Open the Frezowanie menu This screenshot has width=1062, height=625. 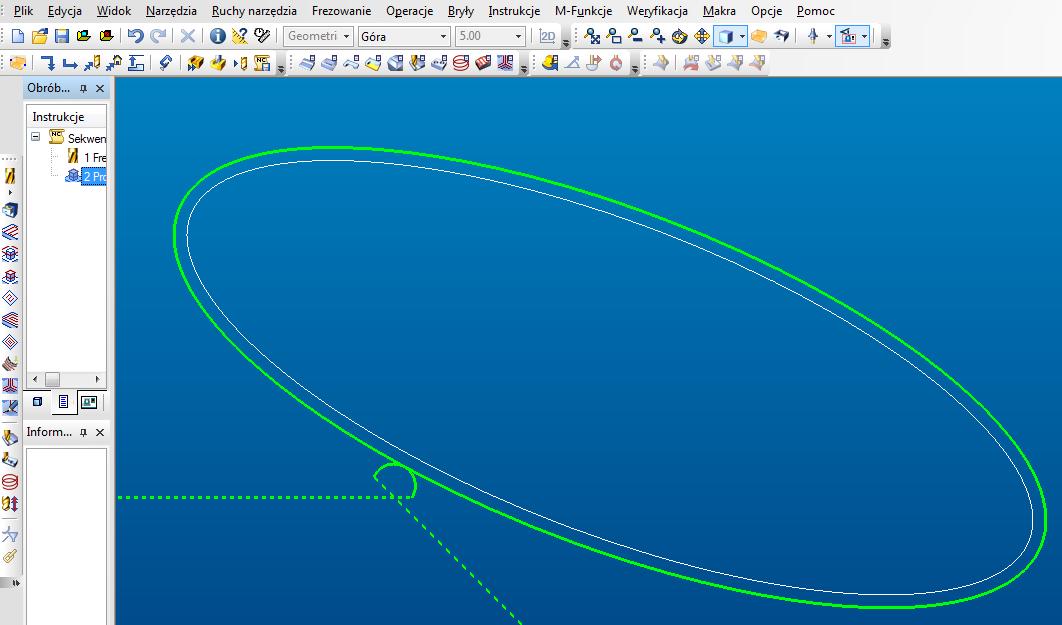(341, 11)
